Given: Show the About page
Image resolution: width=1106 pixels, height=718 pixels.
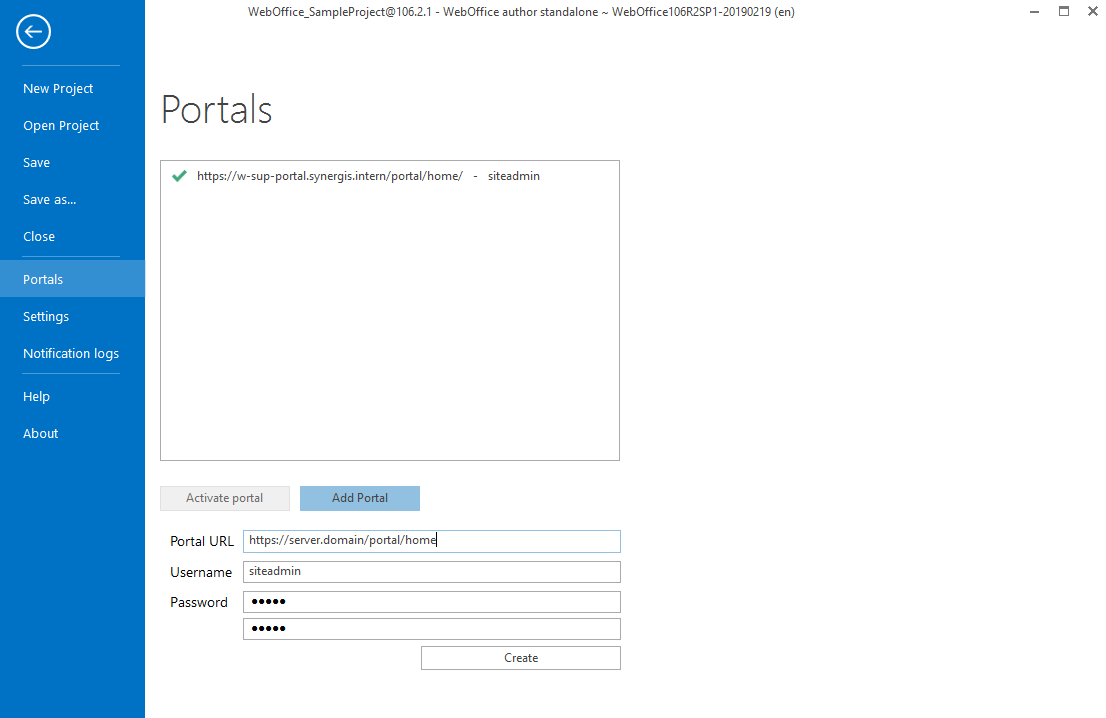Looking at the screenshot, I should [x=40, y=433].
